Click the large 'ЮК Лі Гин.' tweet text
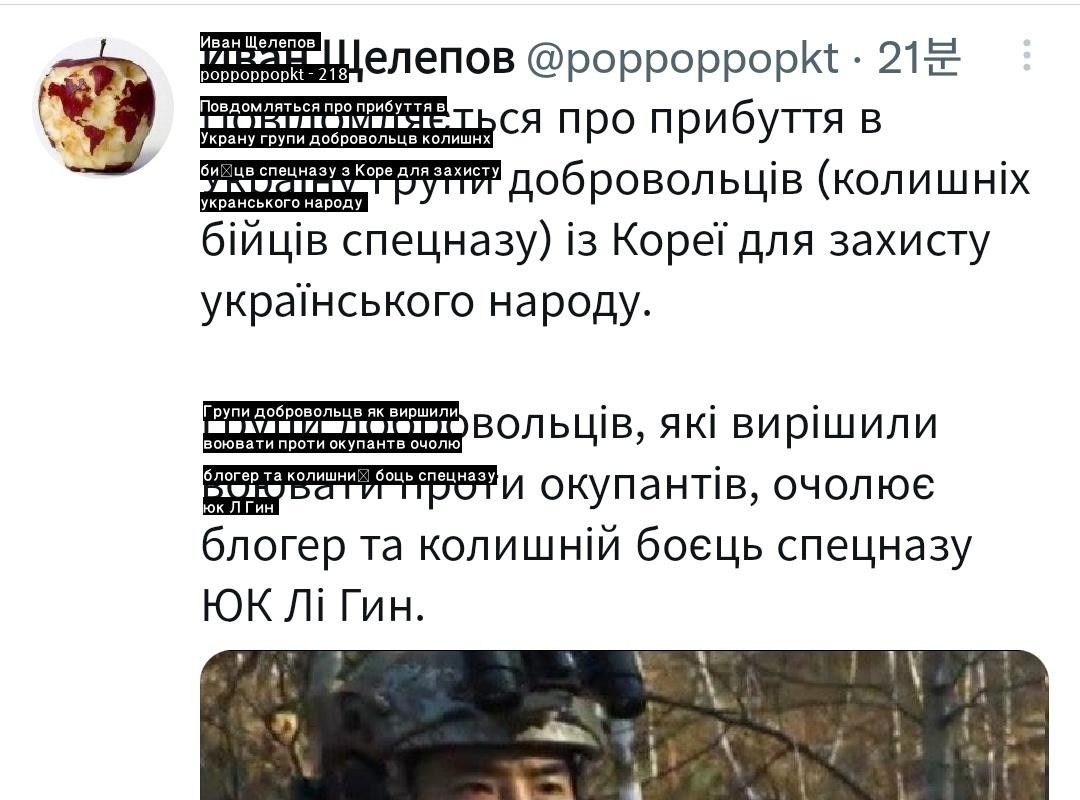1080x800 pixels. [313, 606]
